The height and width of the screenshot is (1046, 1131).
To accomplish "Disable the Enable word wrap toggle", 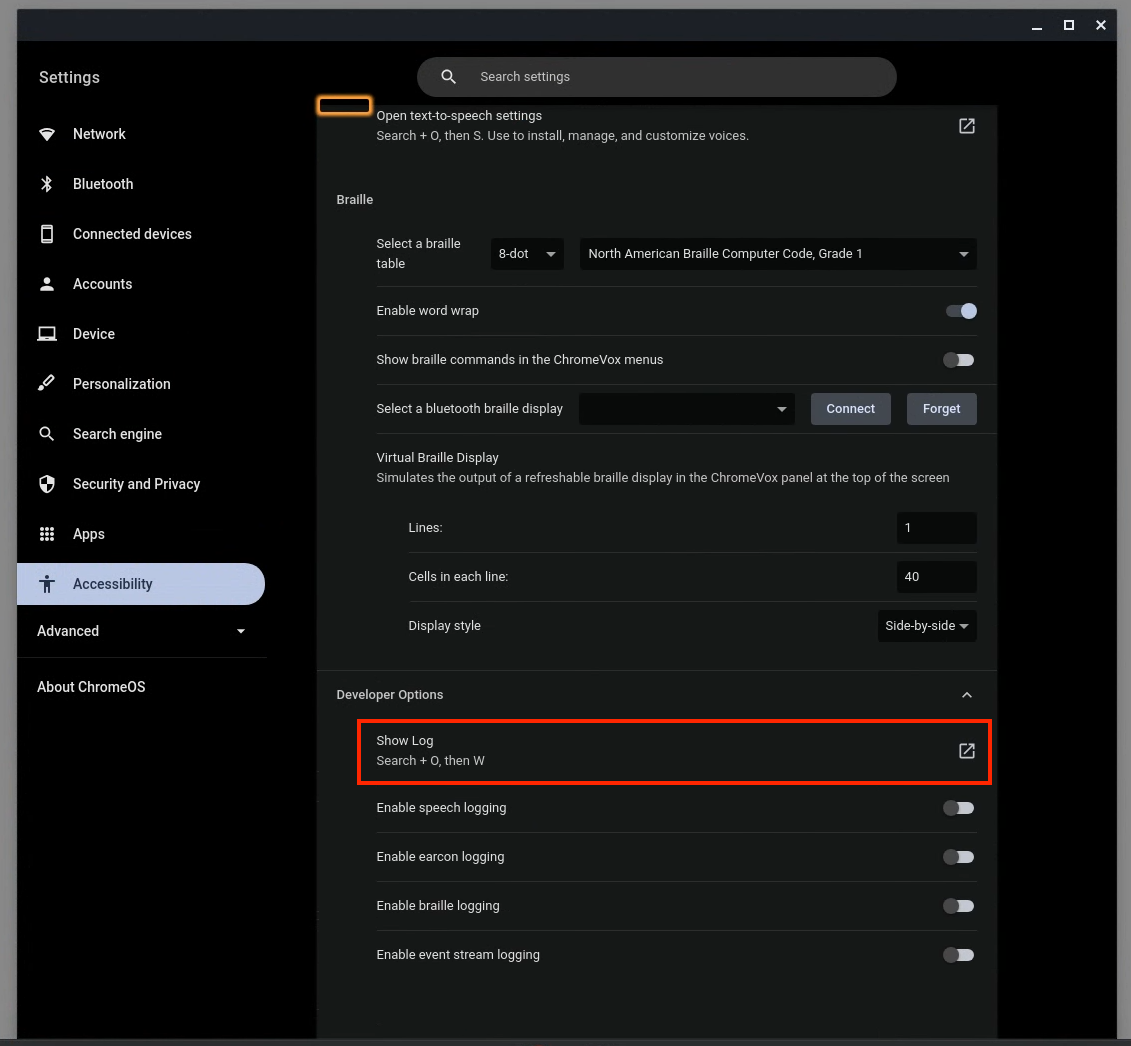I will 960,311.
